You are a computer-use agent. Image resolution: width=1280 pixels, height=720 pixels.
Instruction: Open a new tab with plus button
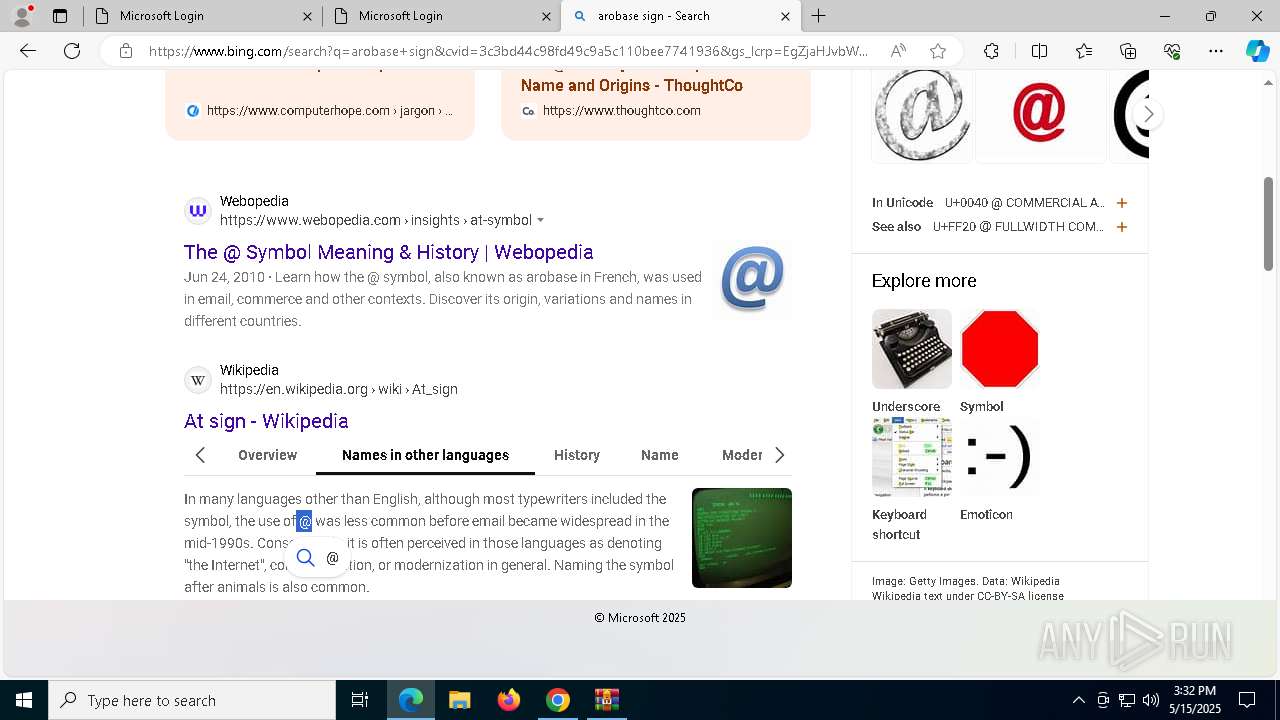pos(819,16)
